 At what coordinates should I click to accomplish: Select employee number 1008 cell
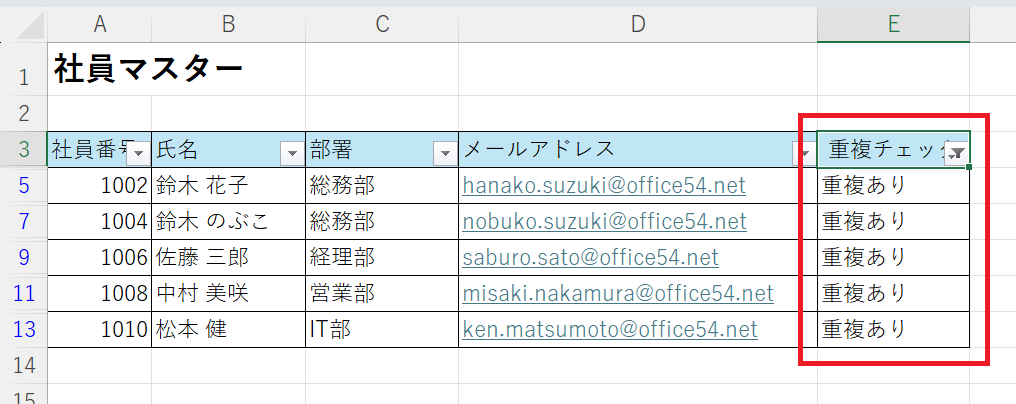click(x=99, y=294)
